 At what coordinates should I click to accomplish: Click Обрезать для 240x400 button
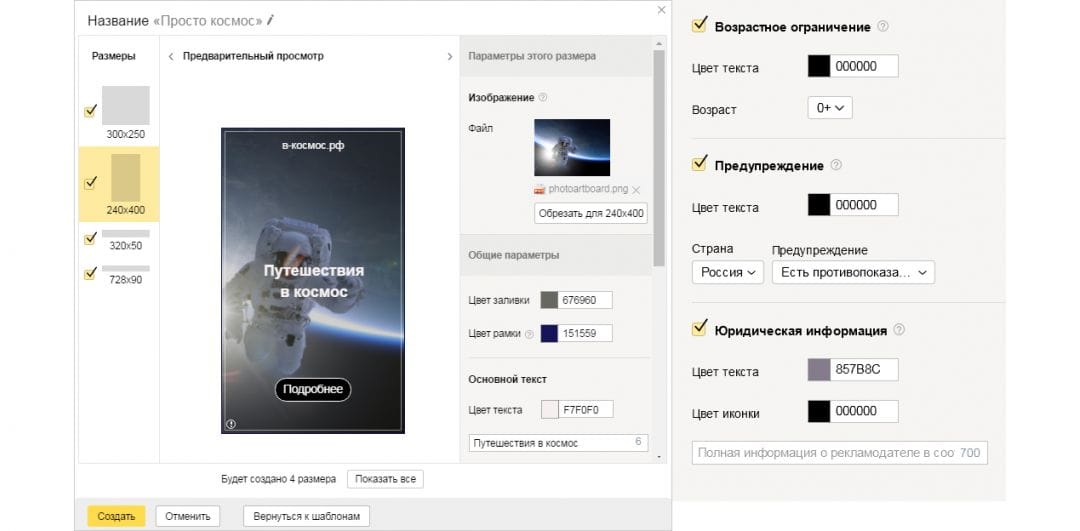591,214
